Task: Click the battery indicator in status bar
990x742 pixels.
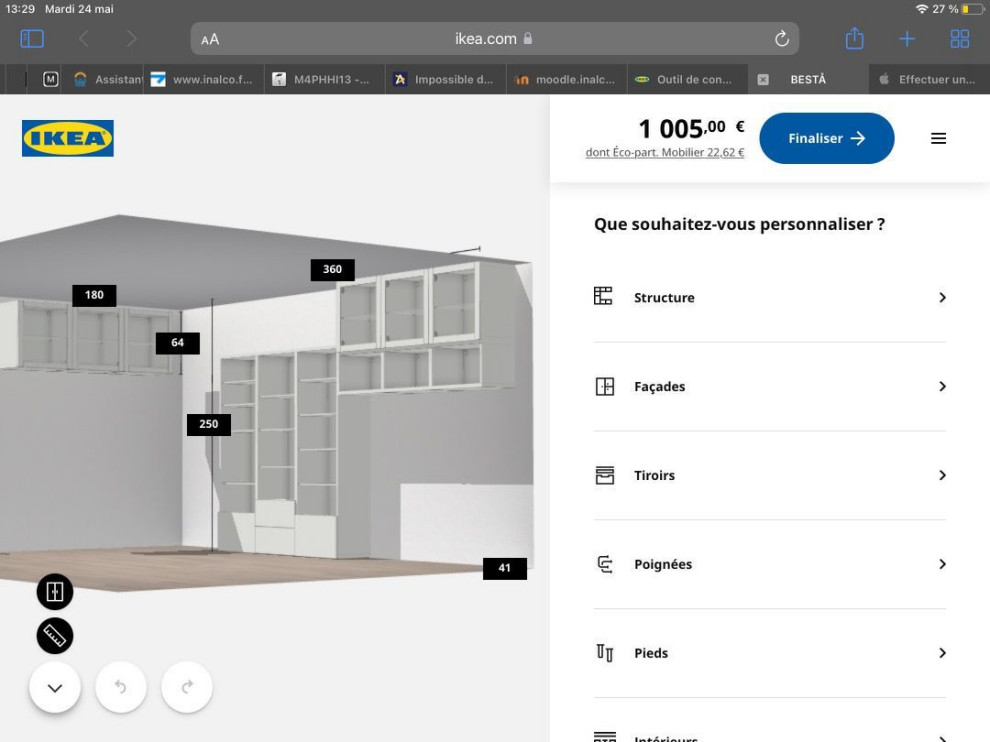Action: [973, 9]
